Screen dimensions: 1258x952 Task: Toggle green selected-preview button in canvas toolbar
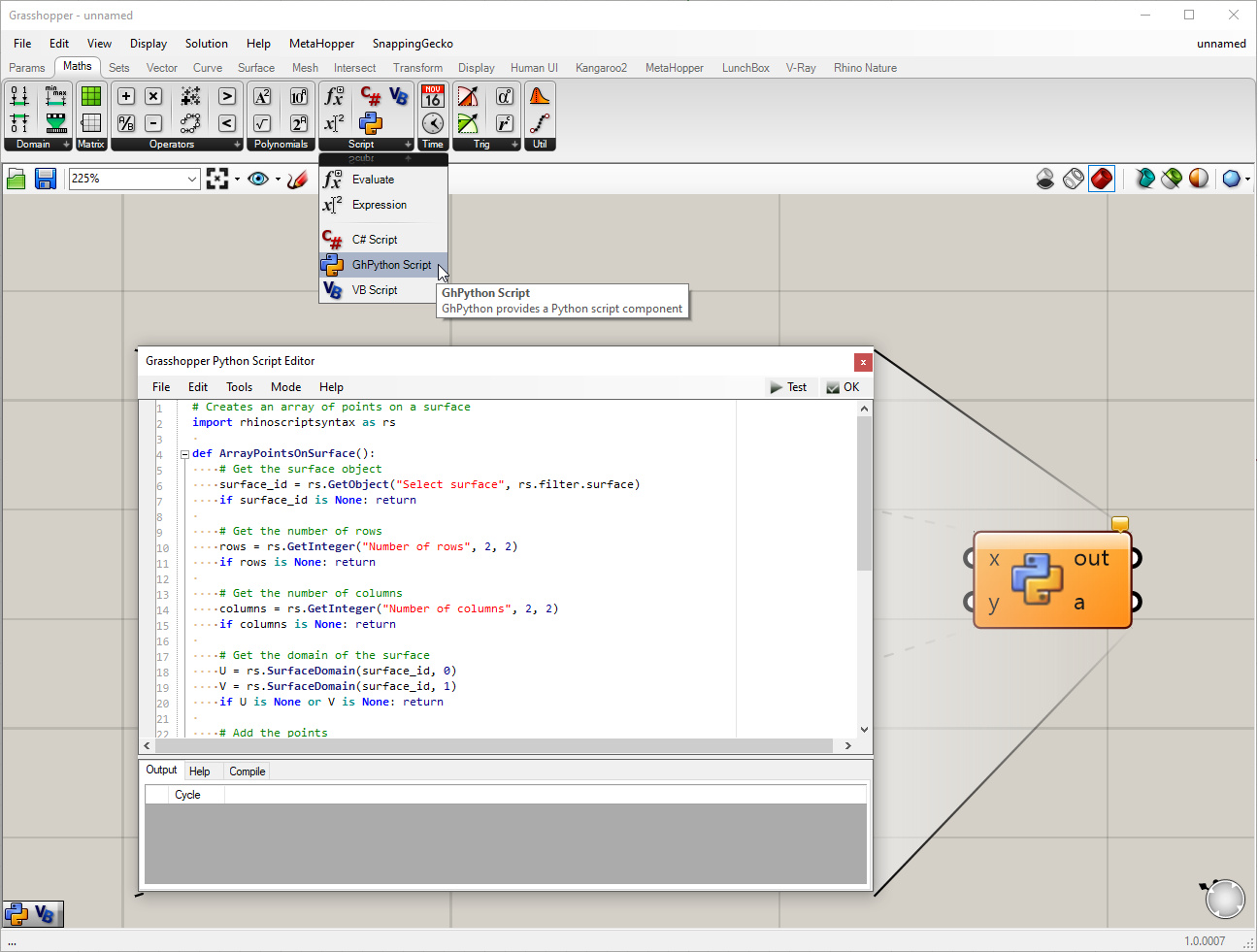pyautogui.click(x=1173, y=179)
